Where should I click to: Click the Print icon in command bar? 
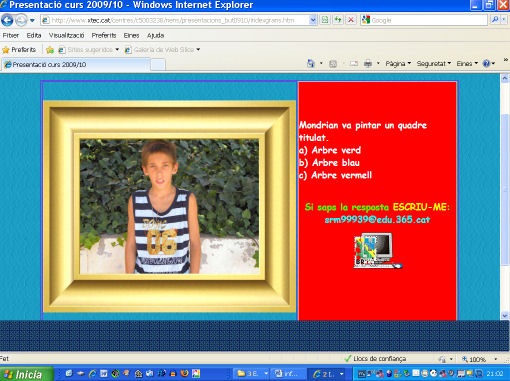pyautogui.click(x=368, y=63)
